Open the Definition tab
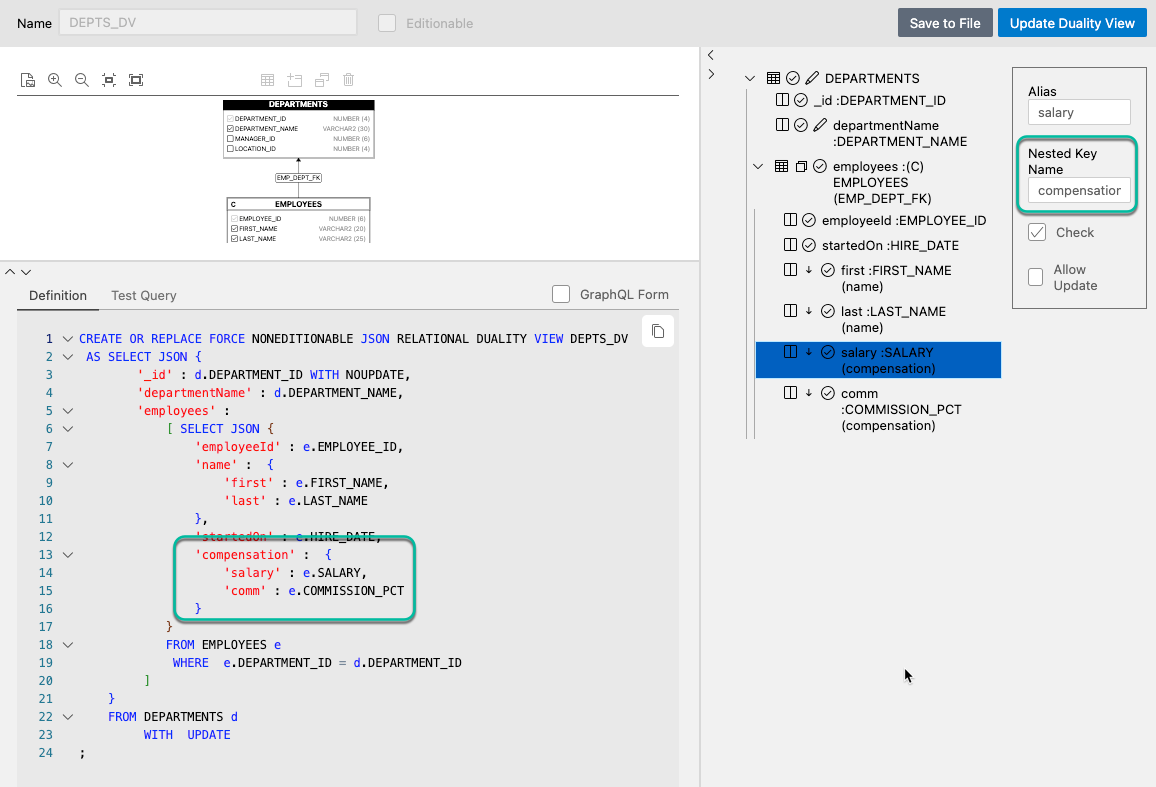The height and width of the screenshot is (787, 1156). tap(58, 295)
